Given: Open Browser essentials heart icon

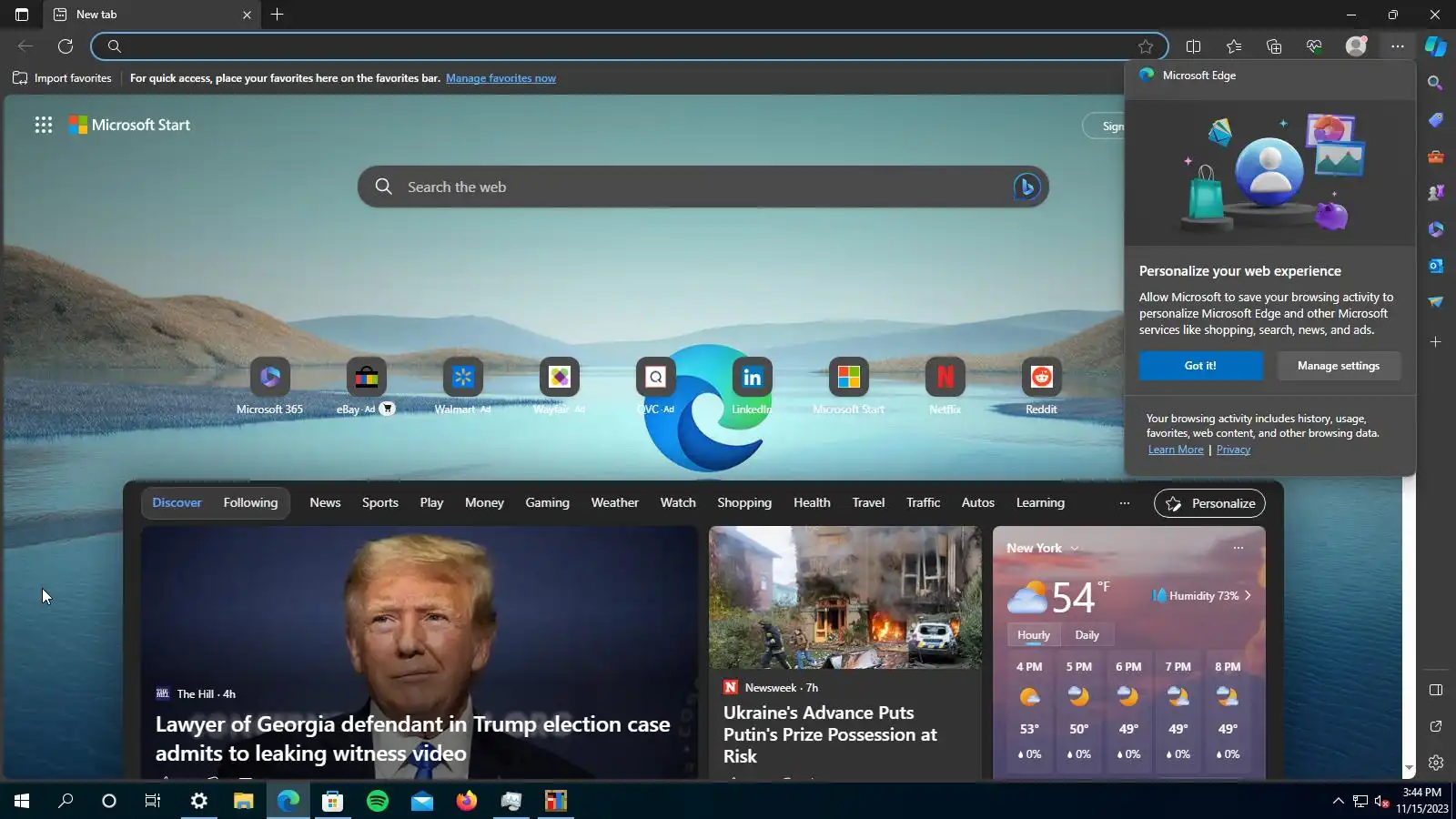Looking at the screenshot, I should pyautogui.click(x=1314, y=46).
